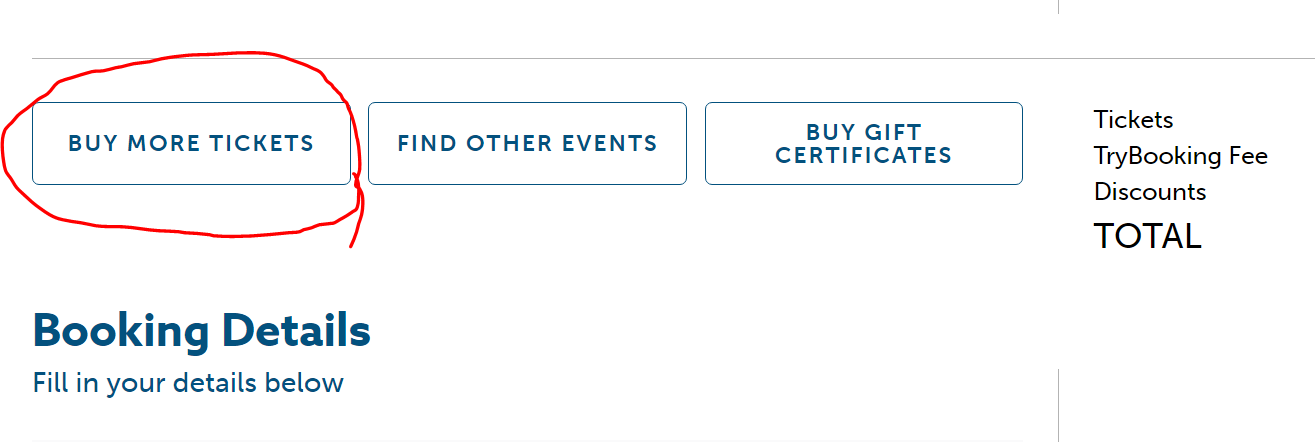
Task: Click the red stroke tail under Buy More Tickets
Action: coord(355,225)
